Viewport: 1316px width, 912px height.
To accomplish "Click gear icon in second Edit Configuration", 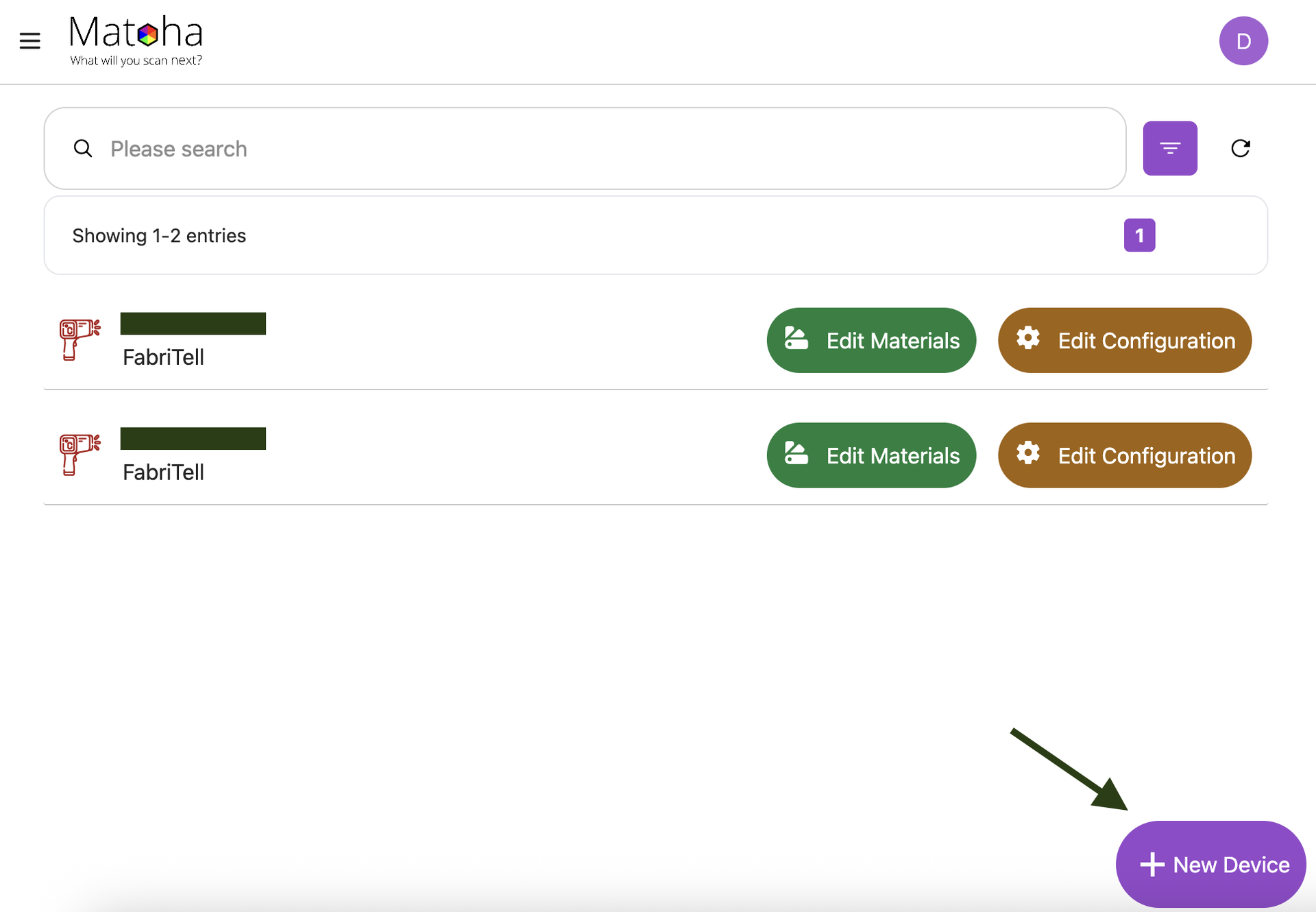I will pyautogui.click(x=1027, y=453).
